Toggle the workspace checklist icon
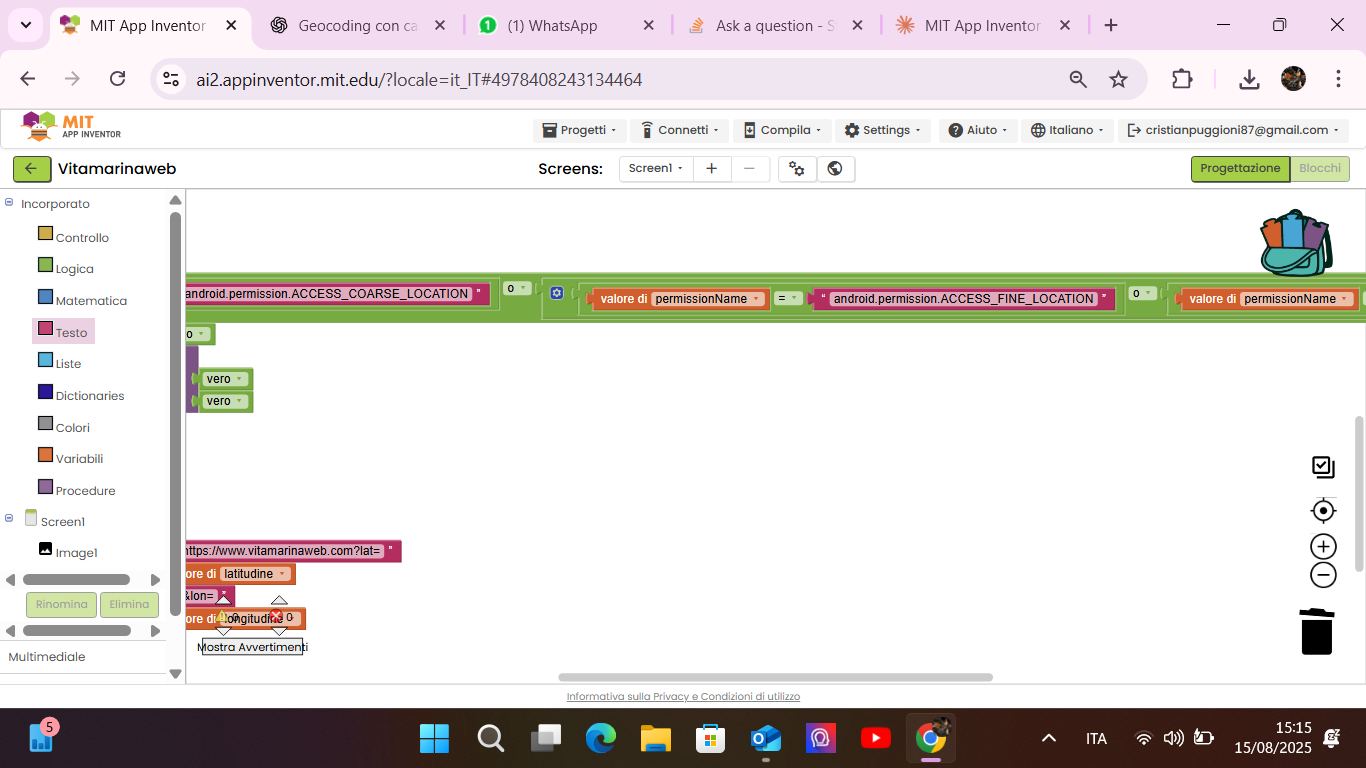 coord(1323,467)
